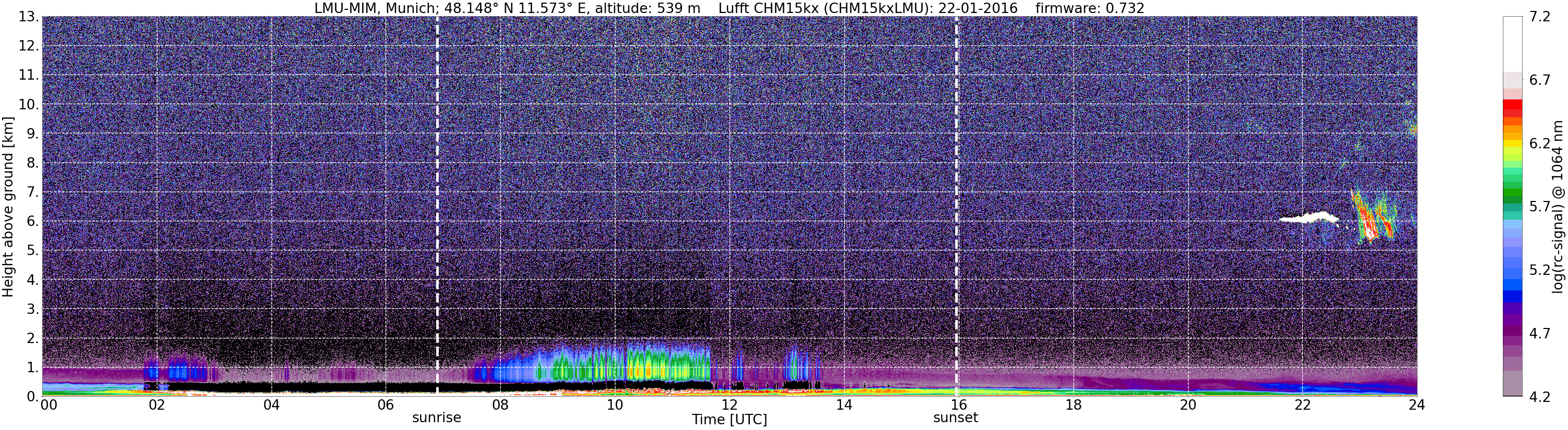The width and height of the screenshot is (1568, 430).
Task: Click the 8. tick on the height axis
Action: pos(33,162)
